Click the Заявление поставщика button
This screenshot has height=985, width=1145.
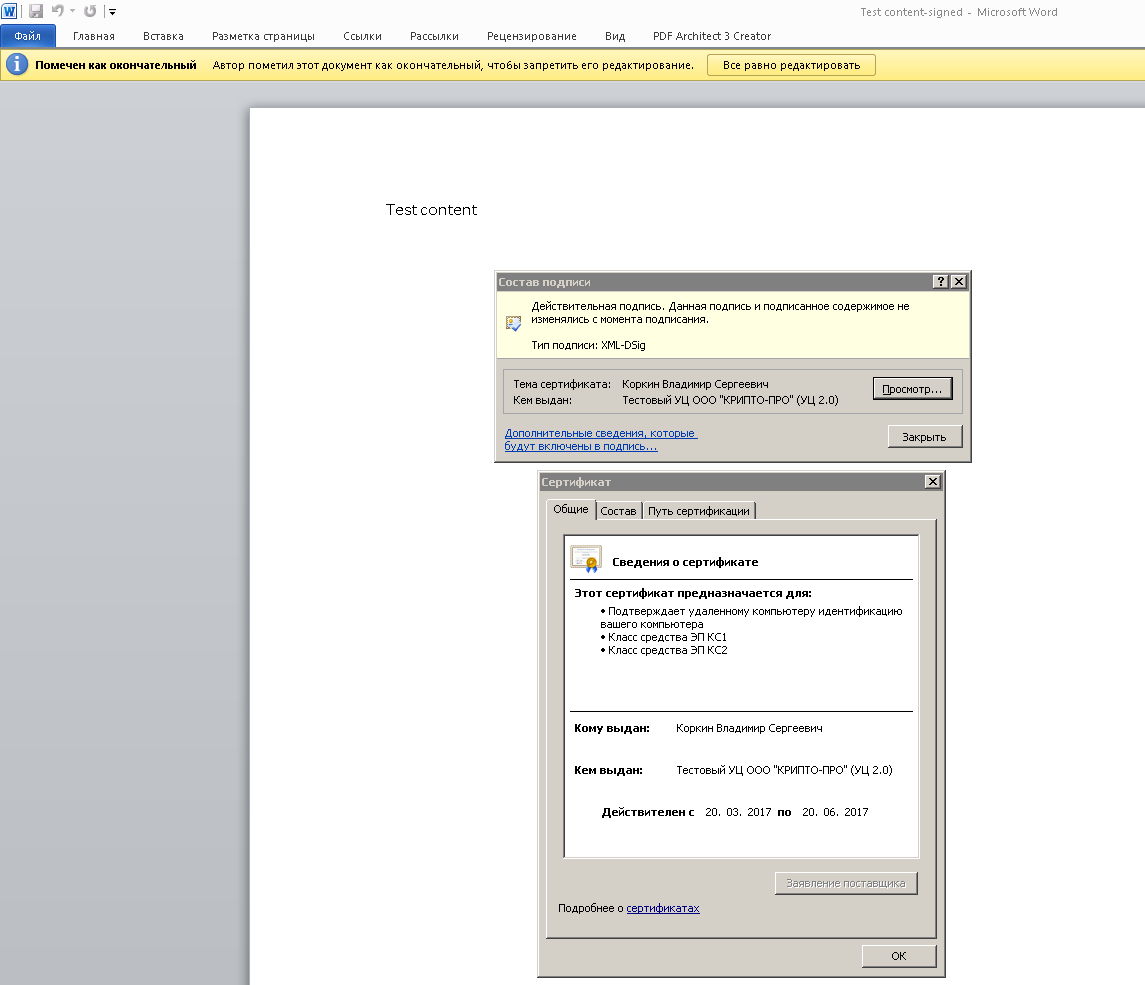tap(846, 884)
